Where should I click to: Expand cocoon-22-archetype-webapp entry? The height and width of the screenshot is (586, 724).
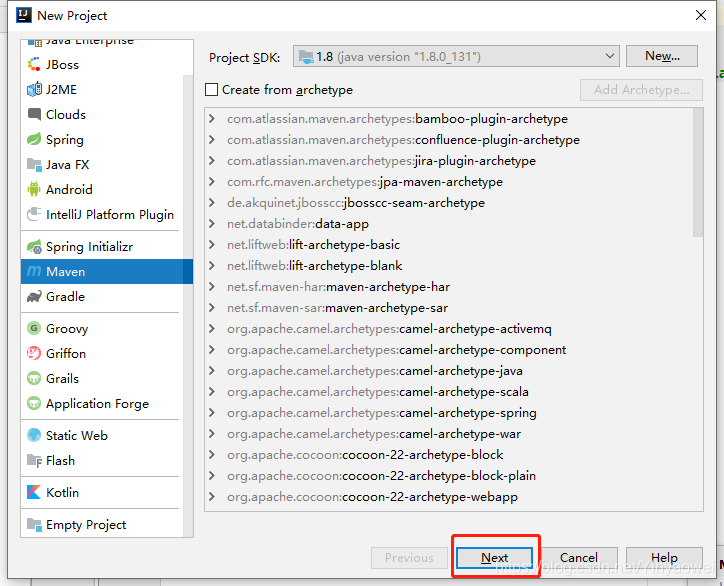pyautogui.click(x=212, y=497)
